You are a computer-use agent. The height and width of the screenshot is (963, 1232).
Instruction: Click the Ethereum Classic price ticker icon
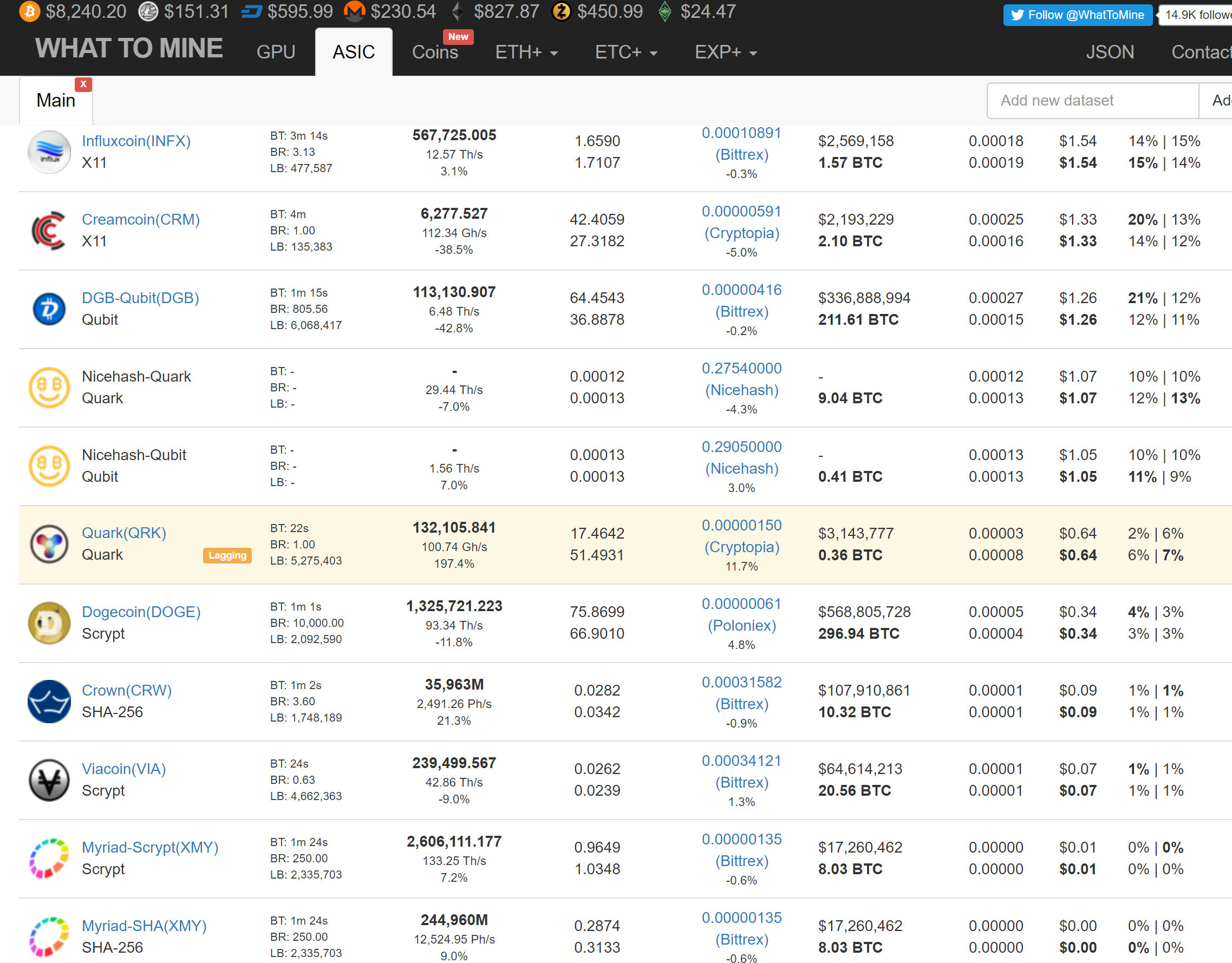point(665,11)
